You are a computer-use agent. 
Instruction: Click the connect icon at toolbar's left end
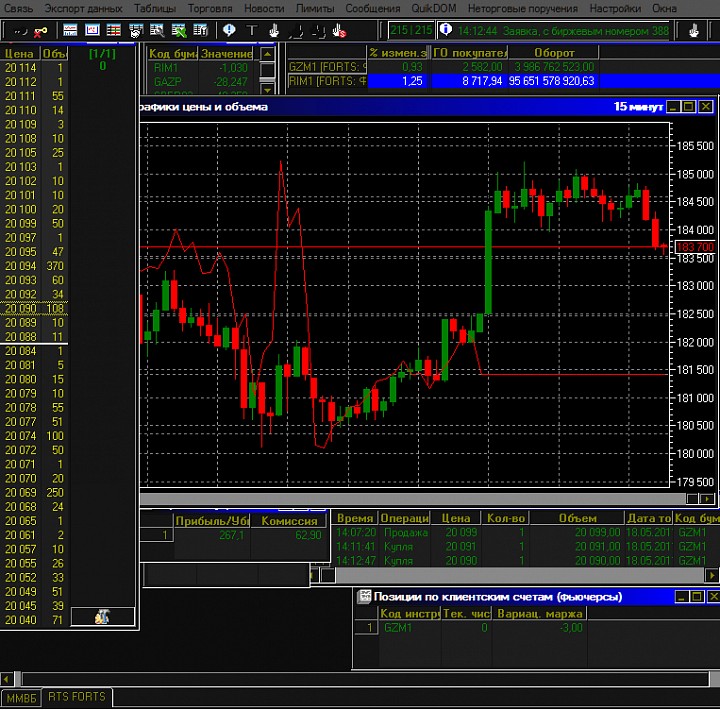19,30
